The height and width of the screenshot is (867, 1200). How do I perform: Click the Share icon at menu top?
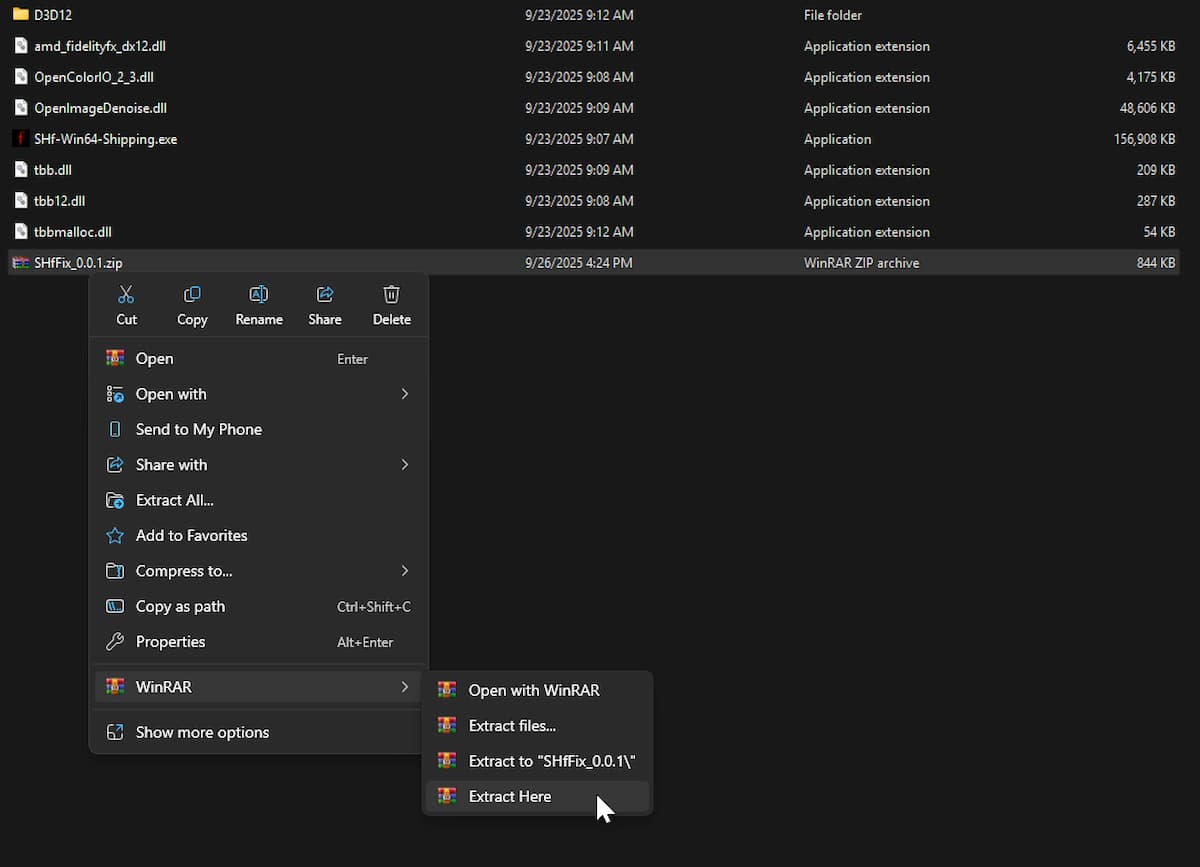(x=325, y=294)
